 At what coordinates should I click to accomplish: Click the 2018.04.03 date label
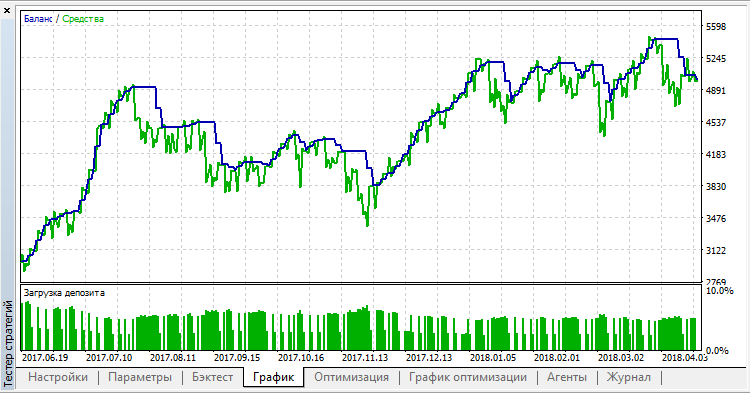[684, 358]
